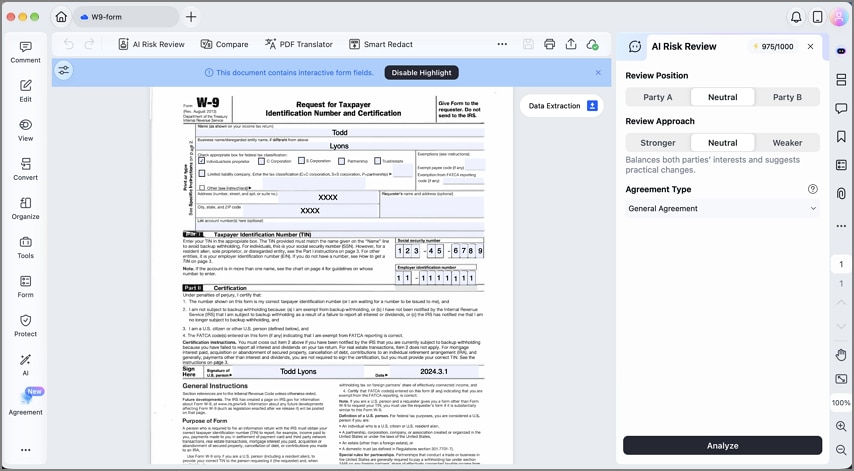The width and height of the screenshot is (854, 471).
Task: Go to the previous page arrow
Action: tap(841, 302)
